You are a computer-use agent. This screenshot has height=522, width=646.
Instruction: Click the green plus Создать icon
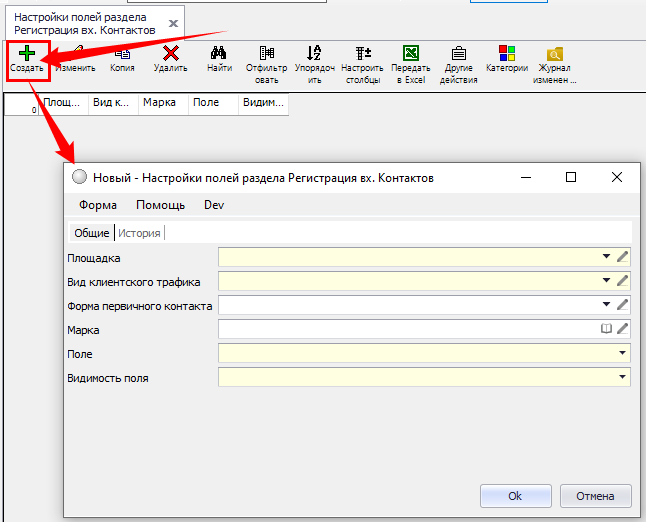pyautogui.click(x=26, y=54)
